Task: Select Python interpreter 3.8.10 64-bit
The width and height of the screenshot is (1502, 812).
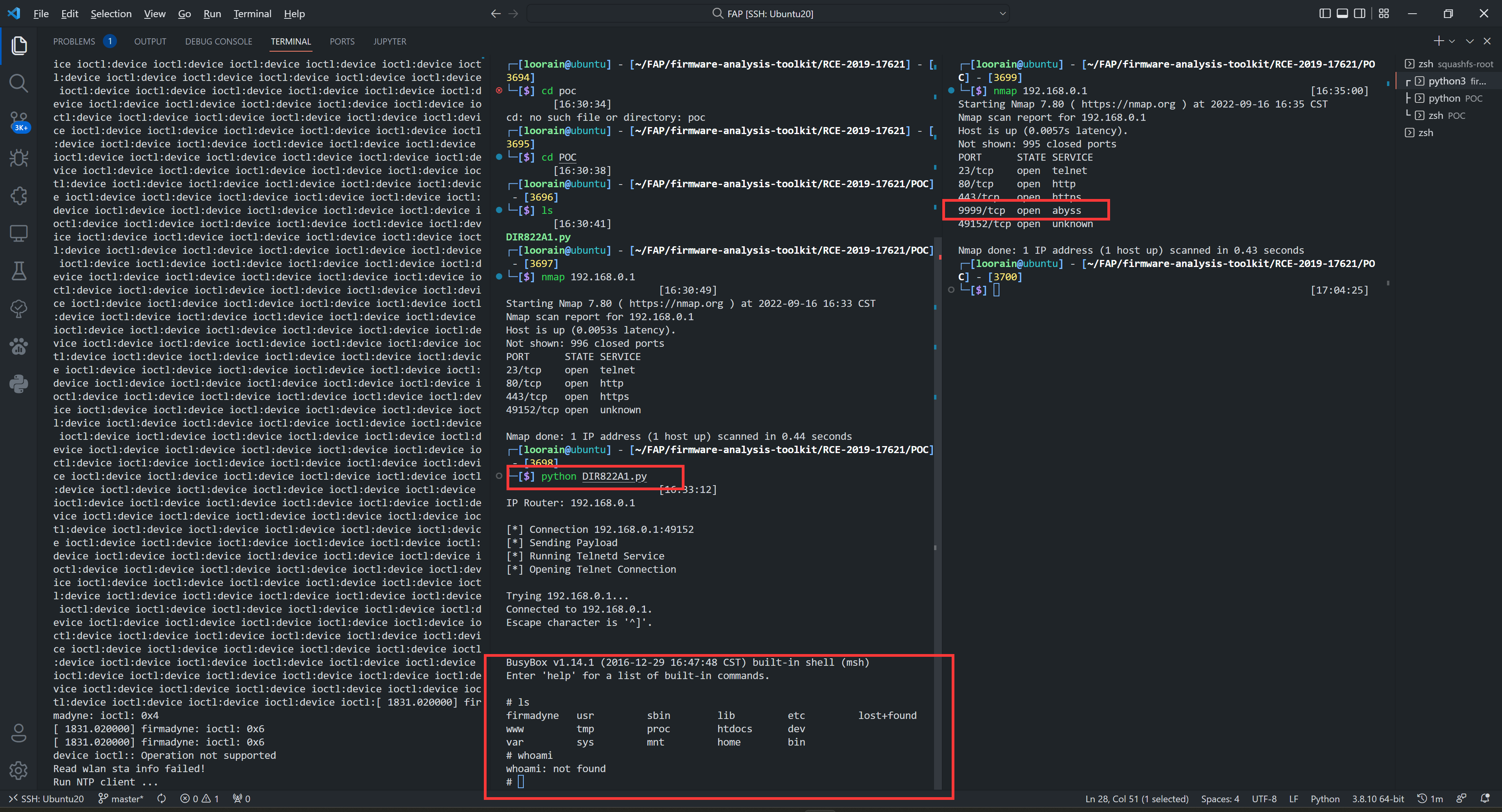Action: [1378, 799]
